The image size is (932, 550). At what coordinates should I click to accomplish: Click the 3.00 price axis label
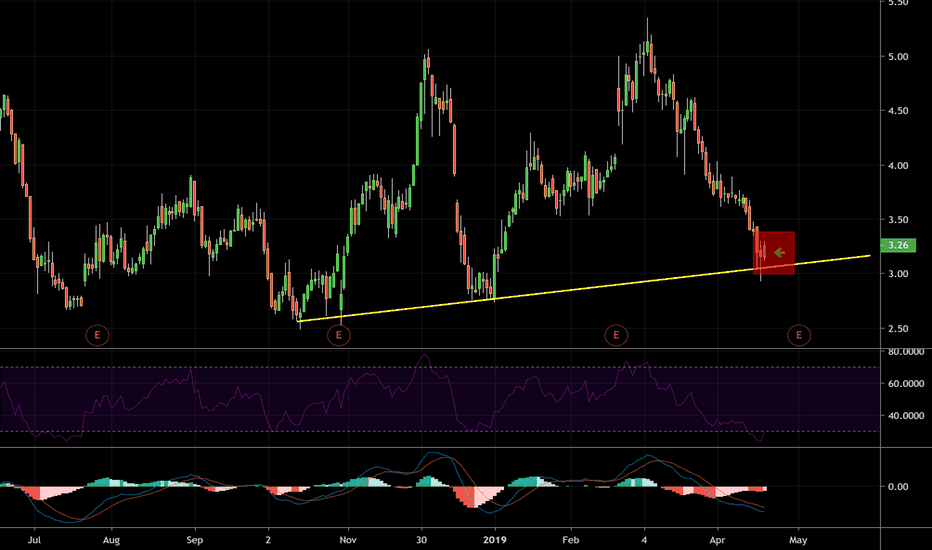pyautogui.click(x=898, y=274)
